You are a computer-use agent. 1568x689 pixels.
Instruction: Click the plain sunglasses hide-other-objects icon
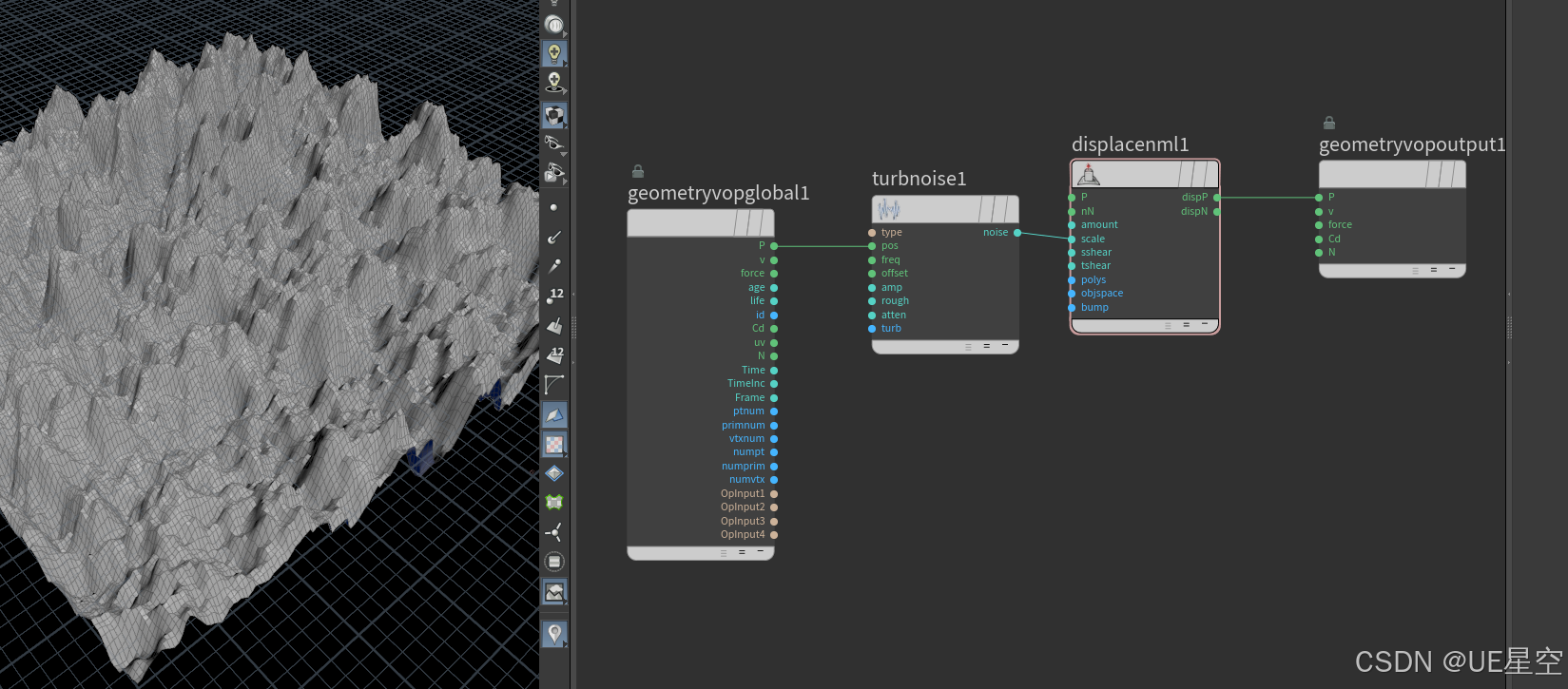[x=554, y=144]
